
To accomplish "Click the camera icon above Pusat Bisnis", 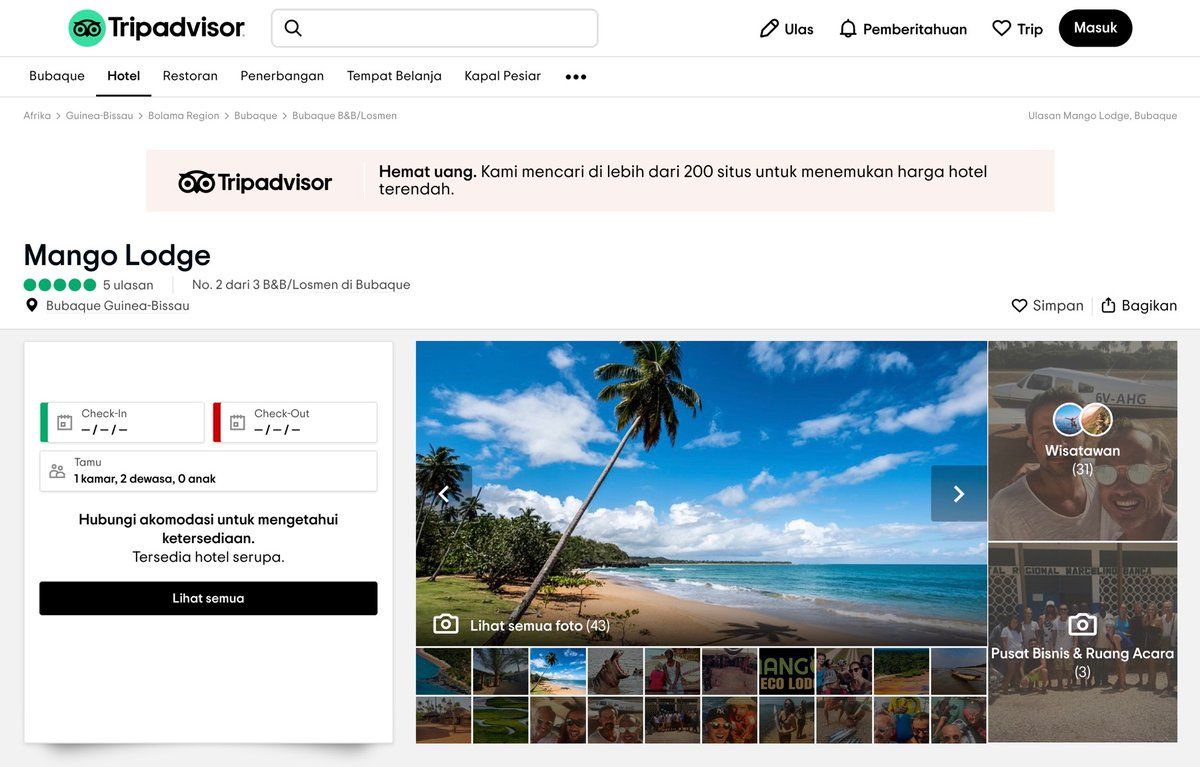I will pos(1082,625).
